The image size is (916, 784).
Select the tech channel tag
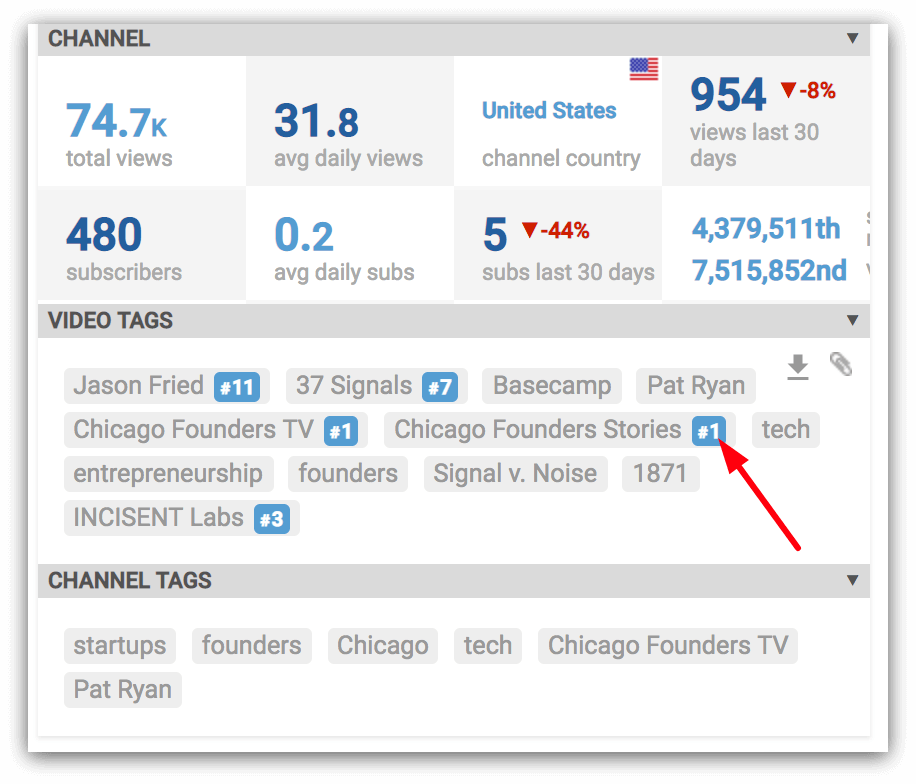click(x=488, y=646)
